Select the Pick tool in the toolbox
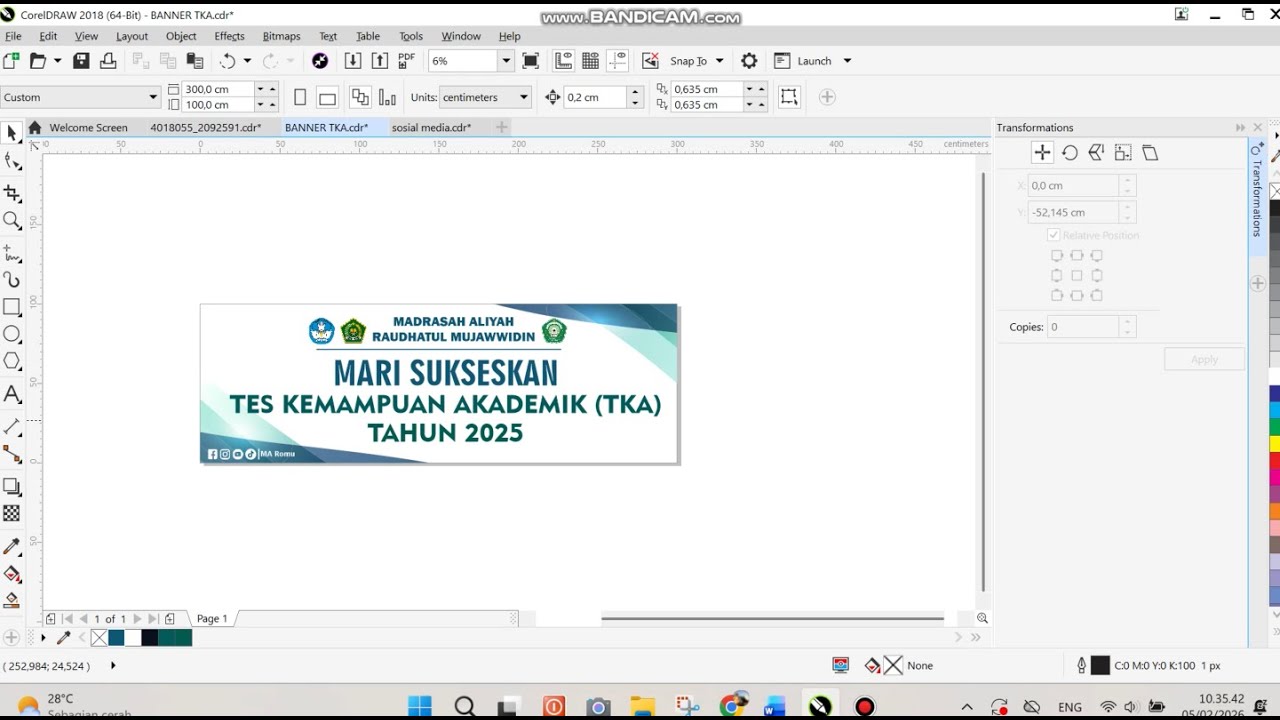Viewport: 1280px width, 720px height. coord(12,133)
